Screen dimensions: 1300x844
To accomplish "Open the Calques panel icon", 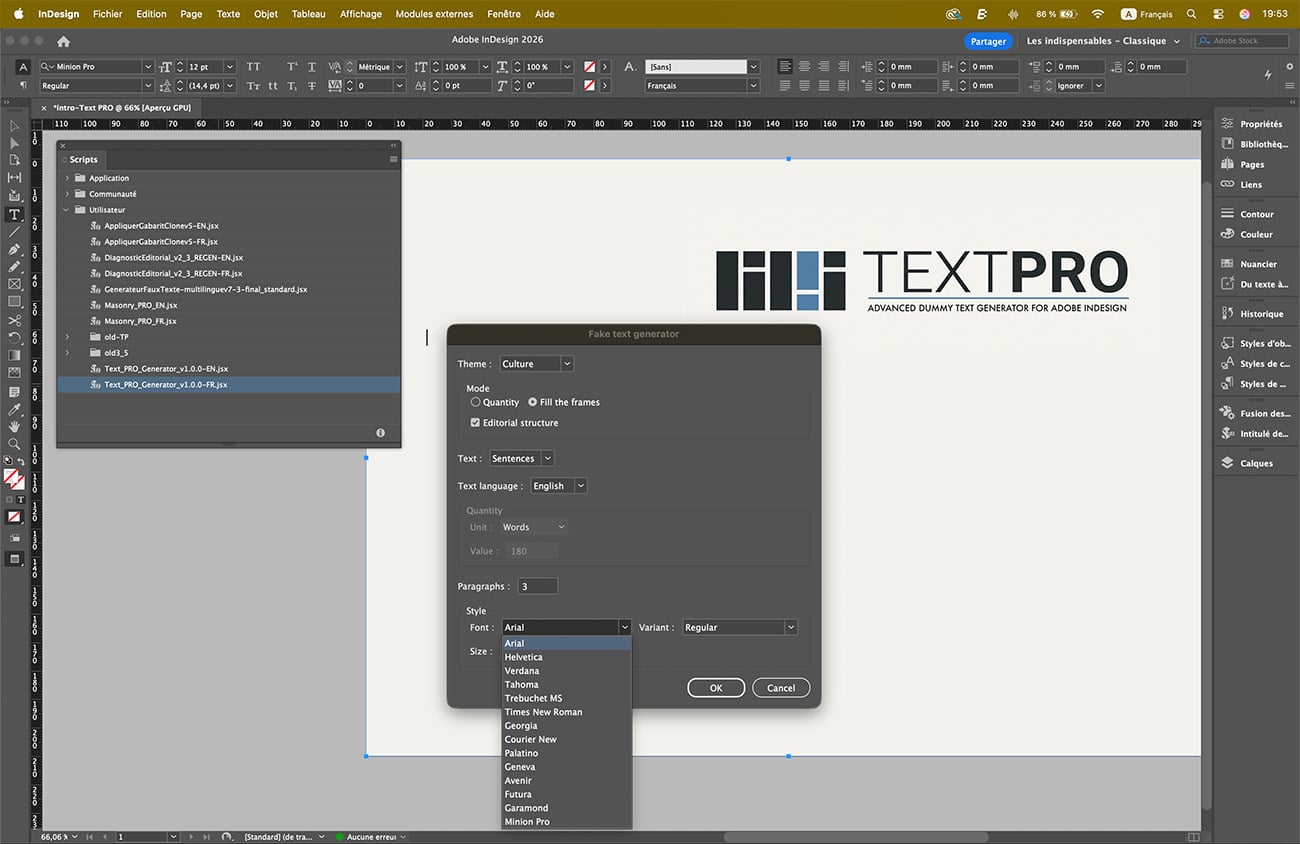I will pyautogui.click(x=1228, y=463).
